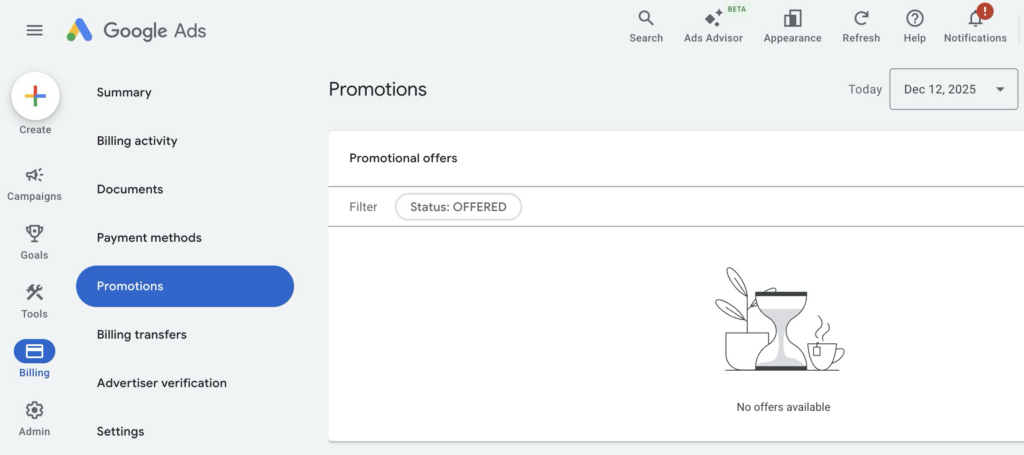Viewport: 1024px width, 455px height.
Task: Go to Campaigns megaphone icon
Action: [35, 175]
